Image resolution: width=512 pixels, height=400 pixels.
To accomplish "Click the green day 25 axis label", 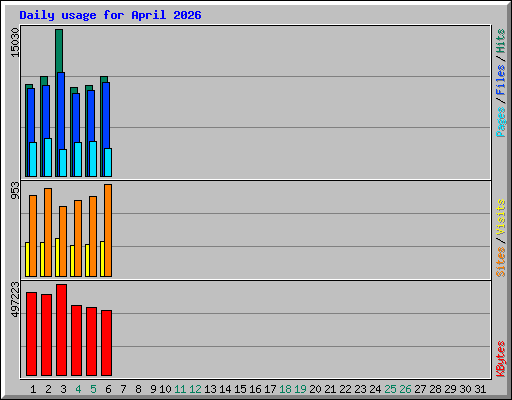I will pos(390,389).
